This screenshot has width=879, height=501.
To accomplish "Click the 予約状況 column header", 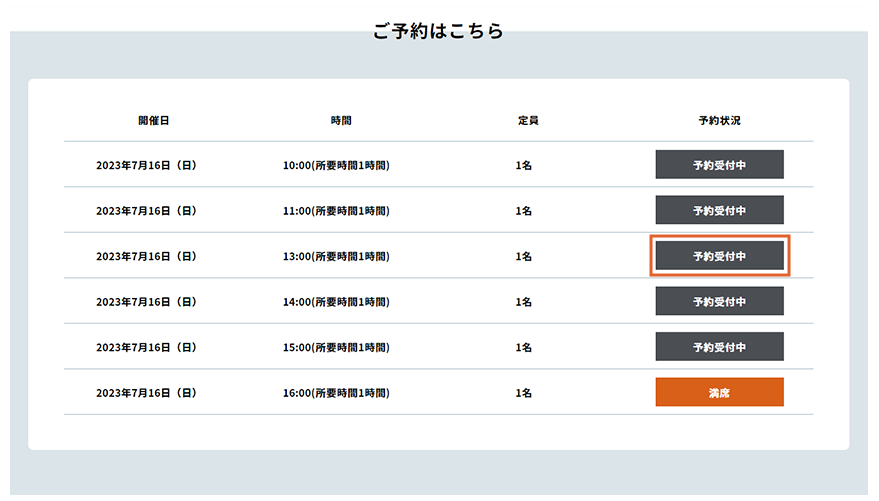I will click(x=719, y=121).
